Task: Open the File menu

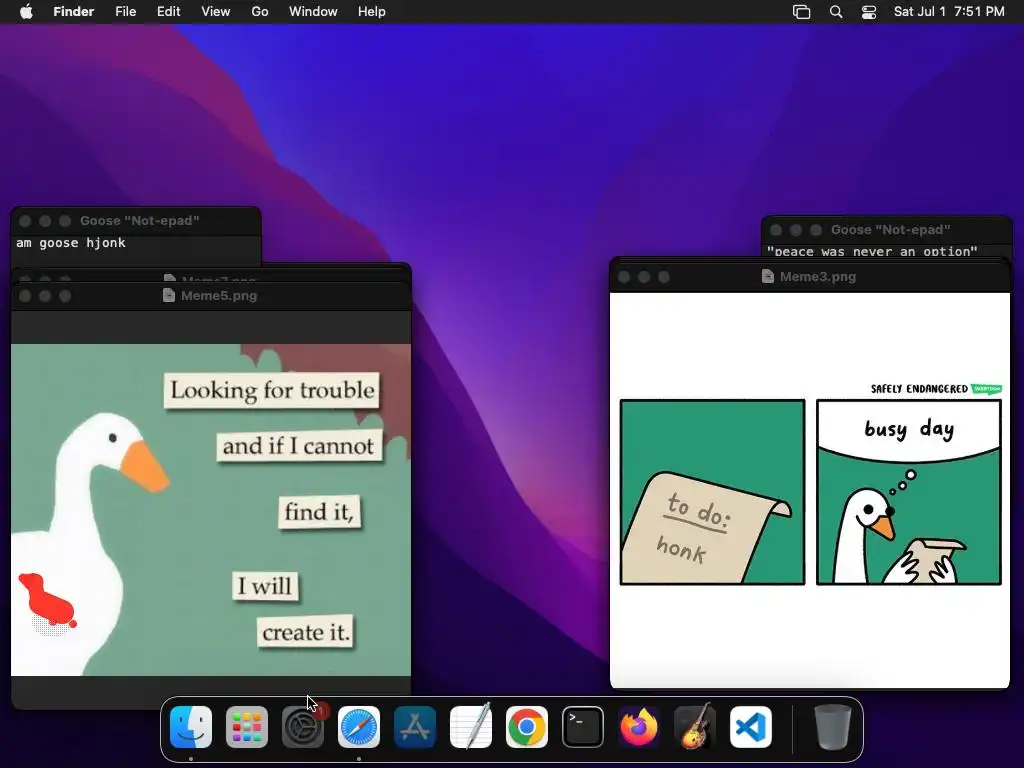Action: 125,12
